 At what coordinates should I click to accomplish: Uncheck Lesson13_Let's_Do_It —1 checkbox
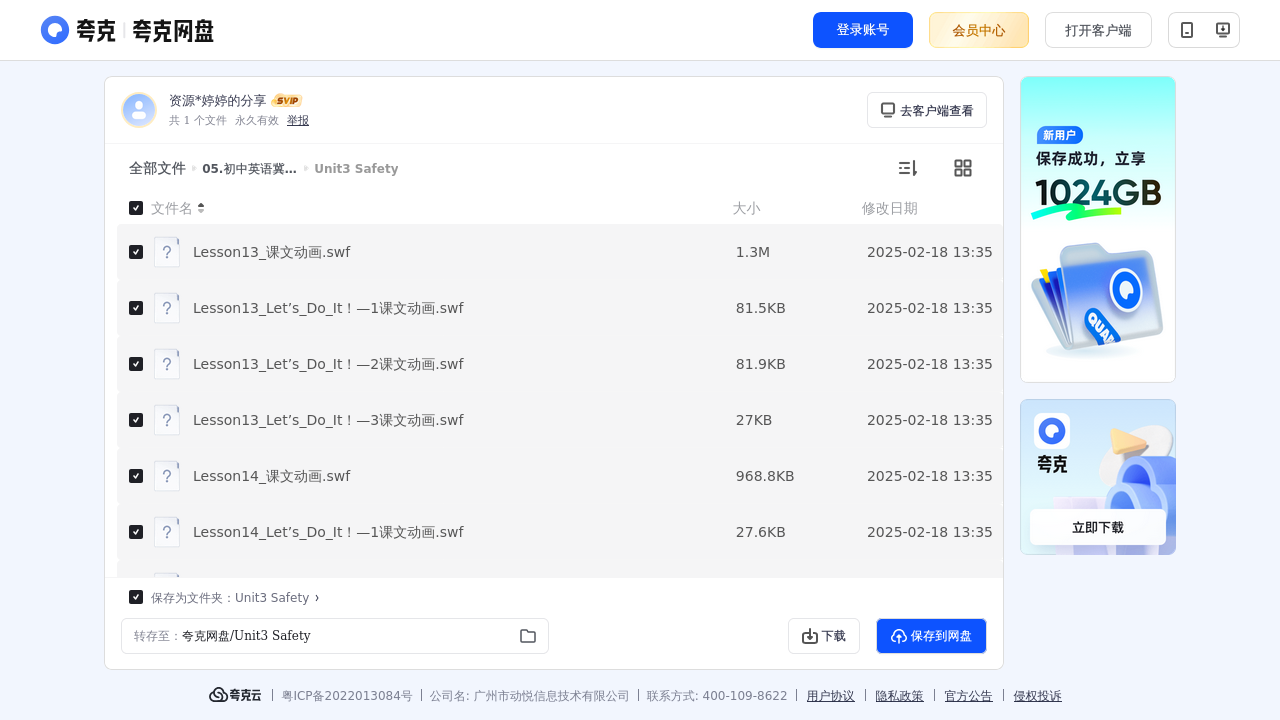coord(136,308)
